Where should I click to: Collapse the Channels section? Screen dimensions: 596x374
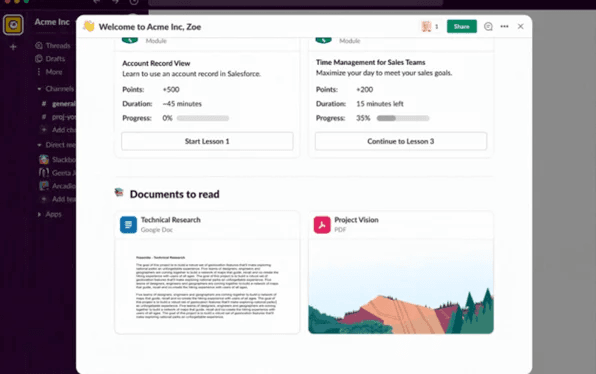[x=39, y=89]
